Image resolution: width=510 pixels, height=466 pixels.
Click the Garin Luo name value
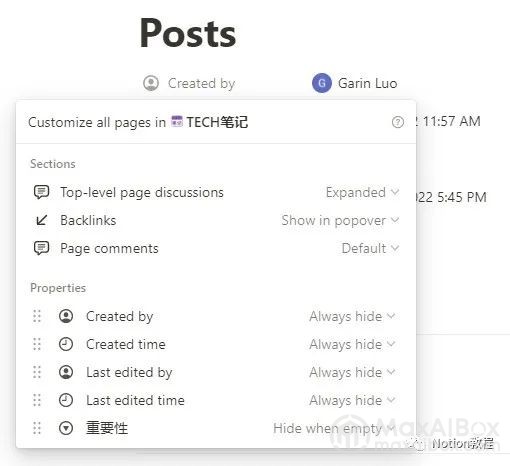point(367,83)
